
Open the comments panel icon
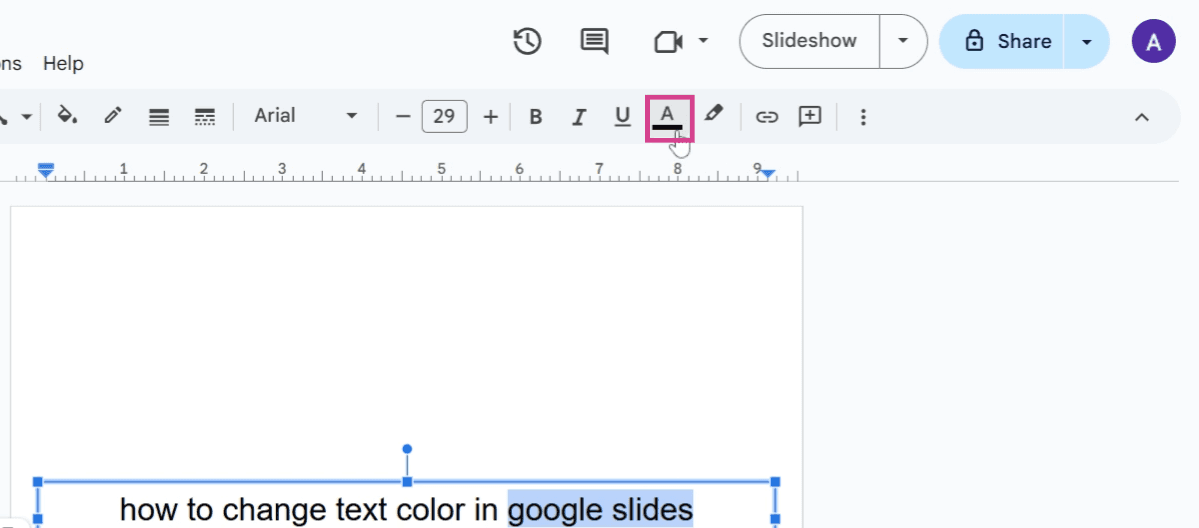point(594,41)
